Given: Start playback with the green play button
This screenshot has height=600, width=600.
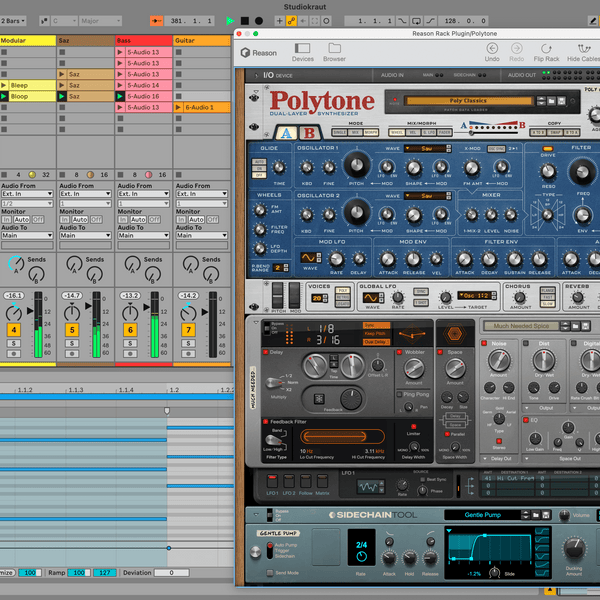Looking at the screenshot, I should (230, 21).
